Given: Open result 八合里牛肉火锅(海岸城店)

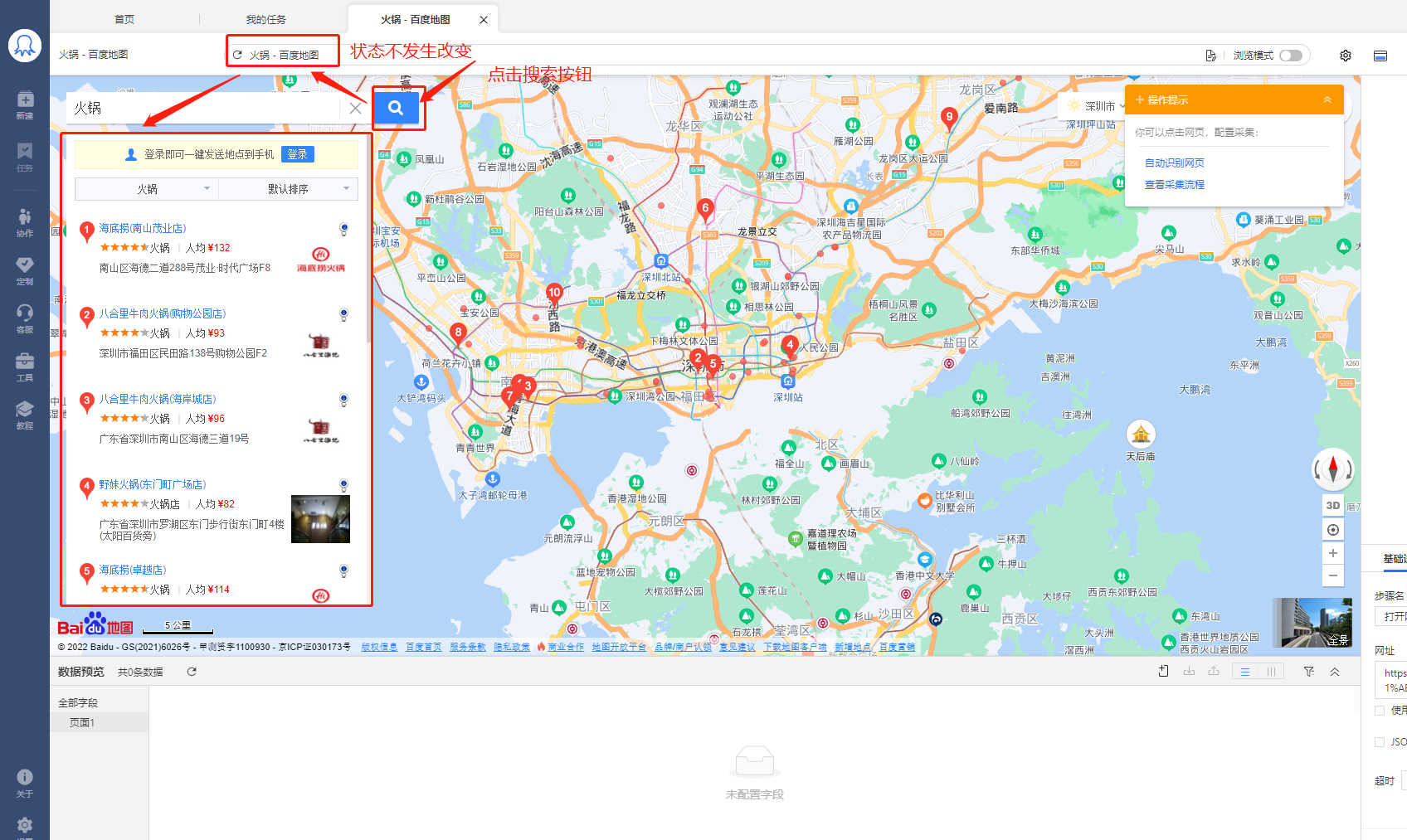Looking at the screenshot, I should pos(158,399).
